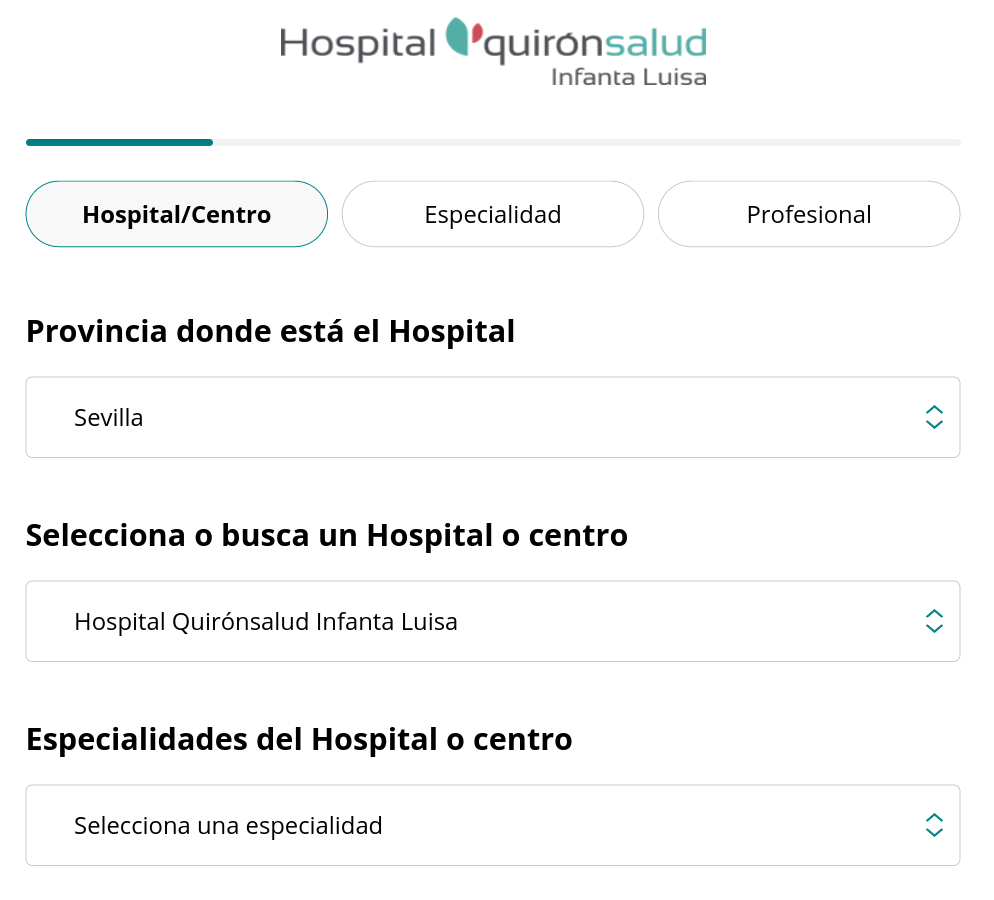Click the gray Hospital word in logo
The width and height of the screenshot is (994, 900).
pyautogui.click(x=358, y=44)
